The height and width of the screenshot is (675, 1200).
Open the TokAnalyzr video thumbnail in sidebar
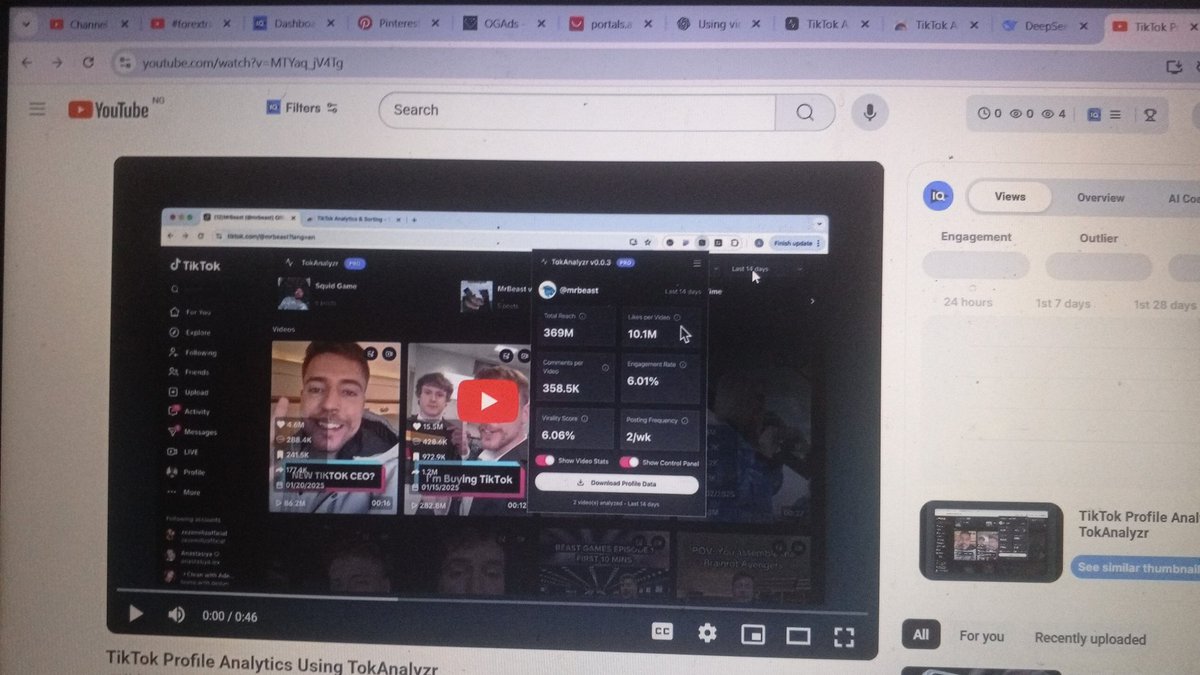[991, 541]
